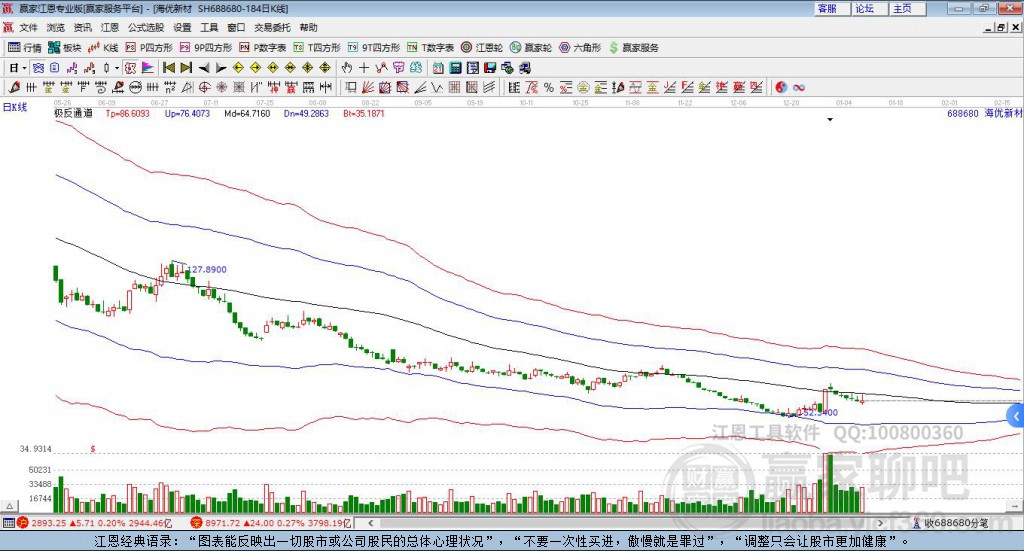This screenshot has height=551, width=1024.
Task: Open the T四方形 tool
Action: [317, 48]
